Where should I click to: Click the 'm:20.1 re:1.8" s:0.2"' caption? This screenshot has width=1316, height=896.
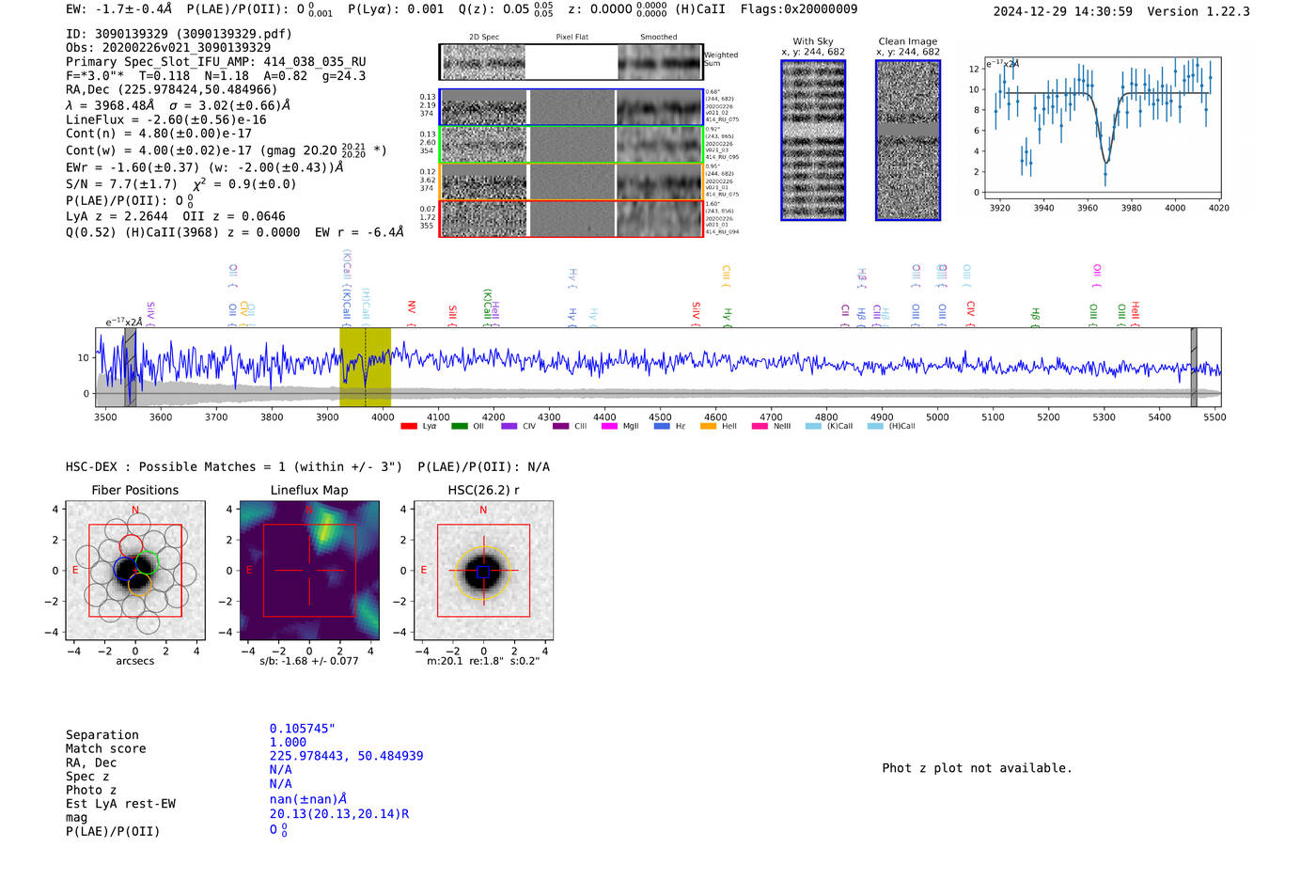click(483, 661)
